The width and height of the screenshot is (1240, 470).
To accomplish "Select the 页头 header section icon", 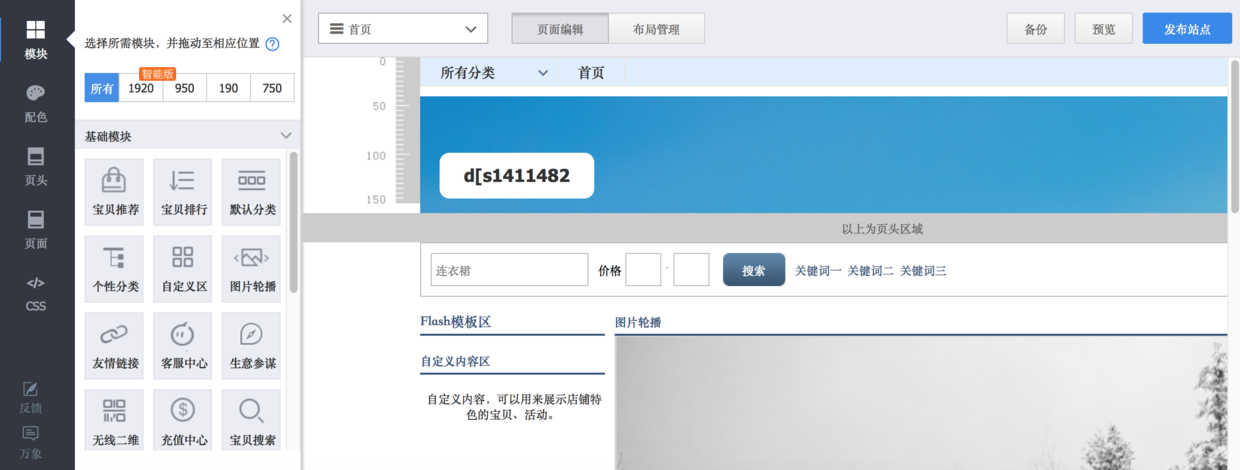I will click(x=36, y=166).
